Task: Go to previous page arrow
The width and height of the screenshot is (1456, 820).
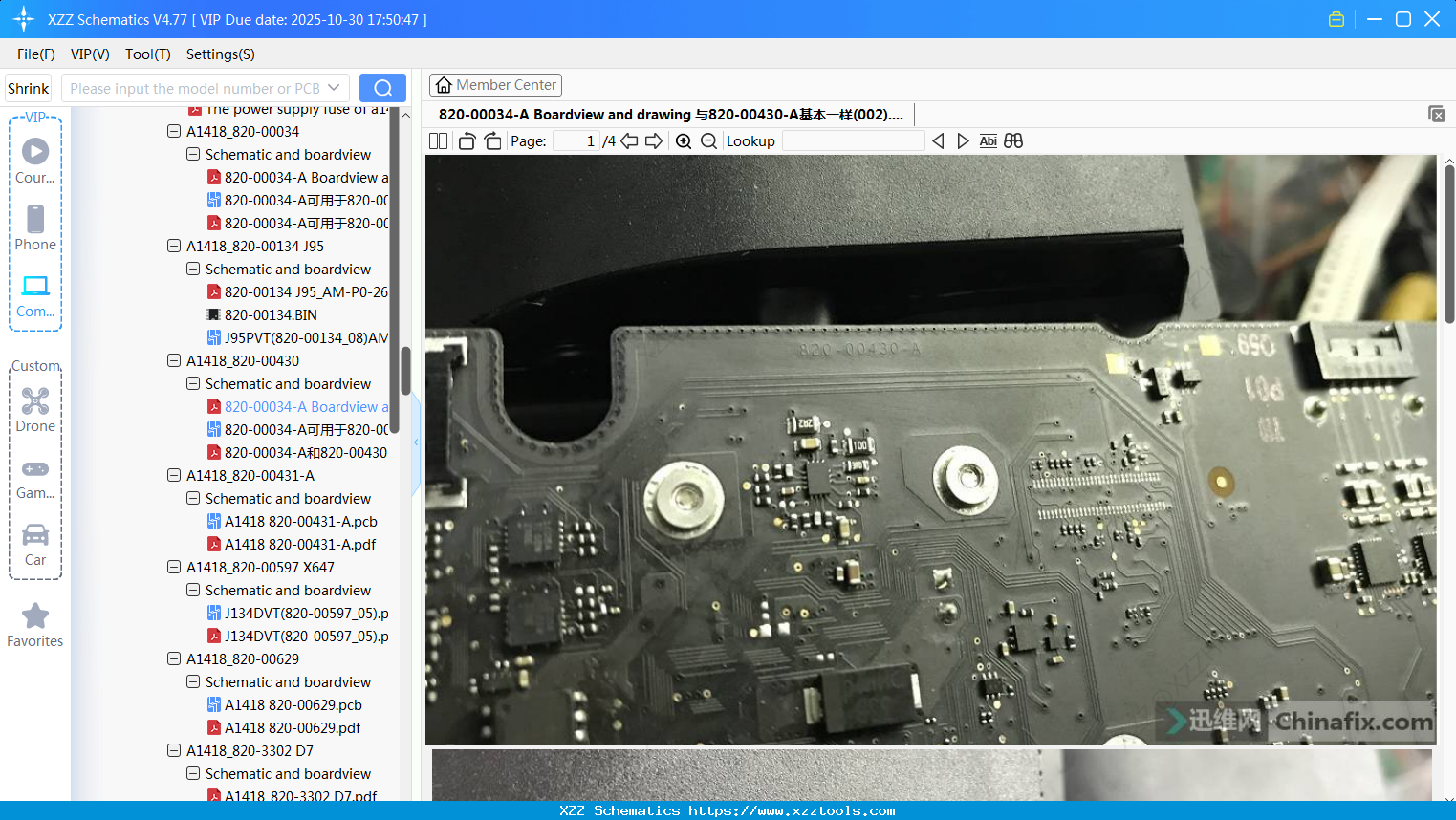Action: click(x=629, y=141)
